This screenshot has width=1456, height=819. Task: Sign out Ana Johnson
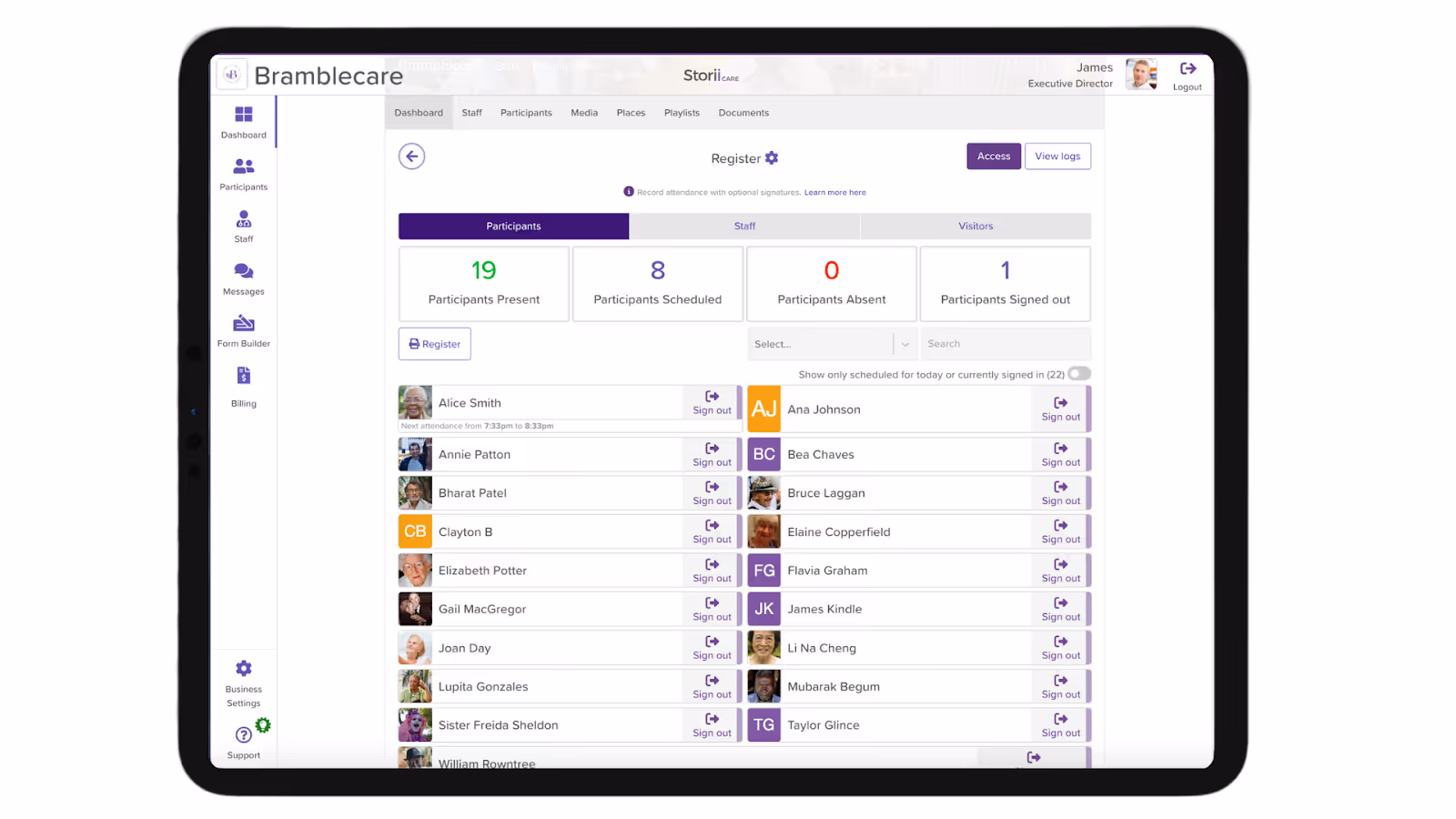click(x=1061, y=409)
